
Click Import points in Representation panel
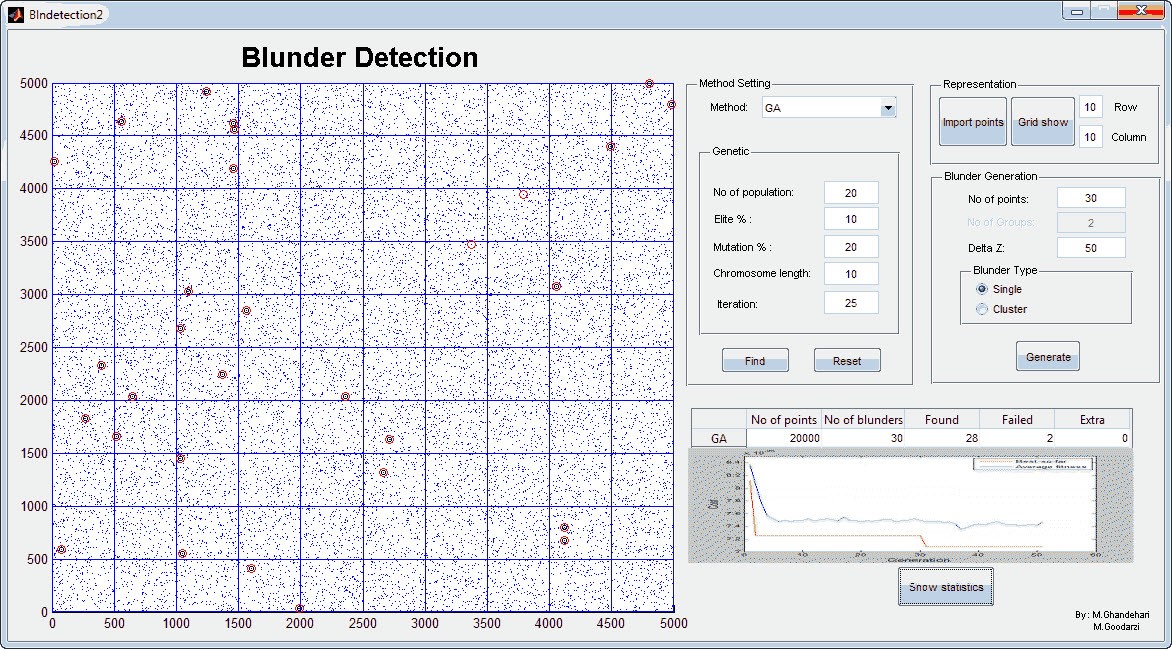point(971,121)
